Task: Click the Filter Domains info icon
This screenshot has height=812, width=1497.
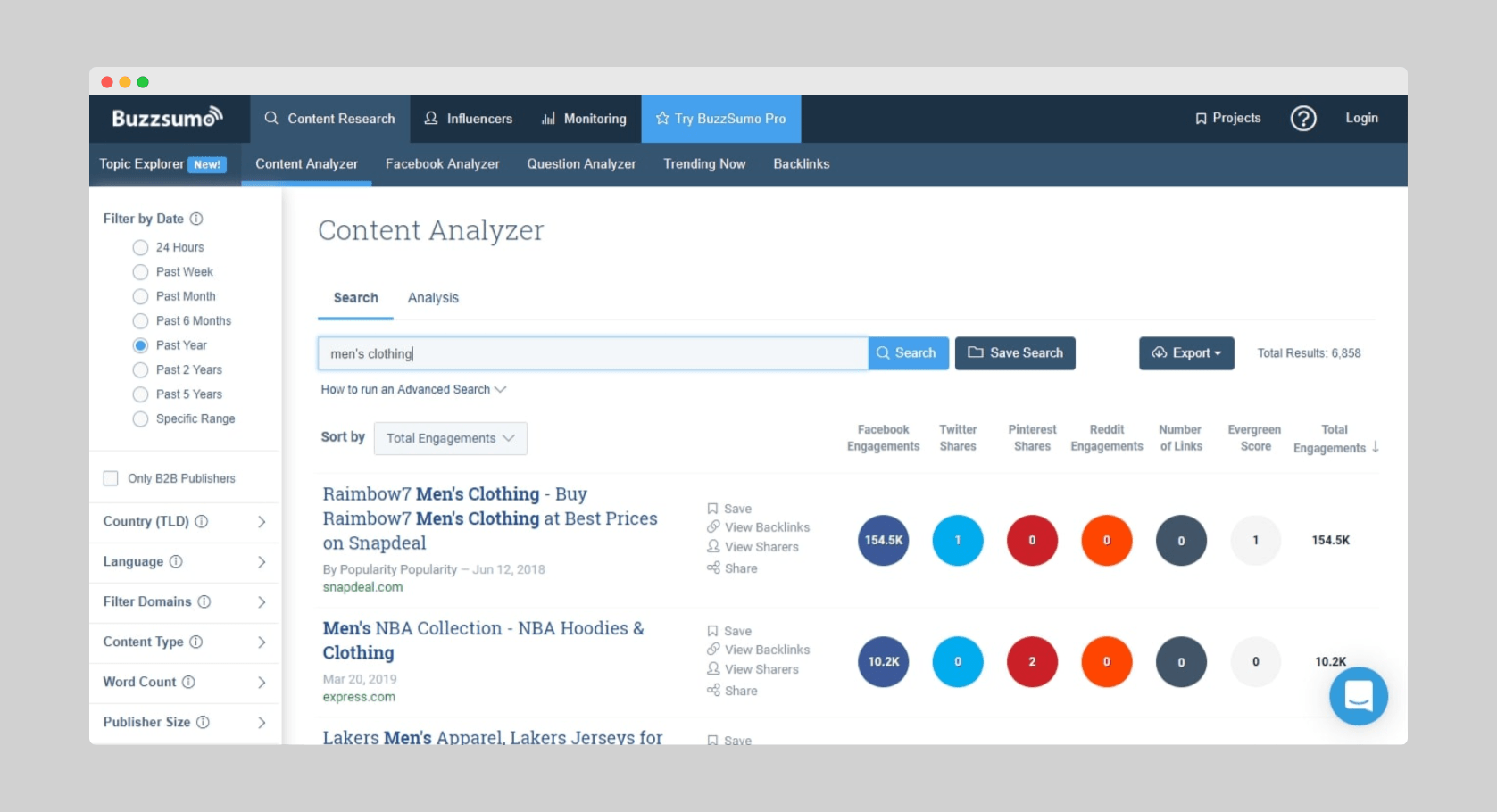Action: point(204,601)
